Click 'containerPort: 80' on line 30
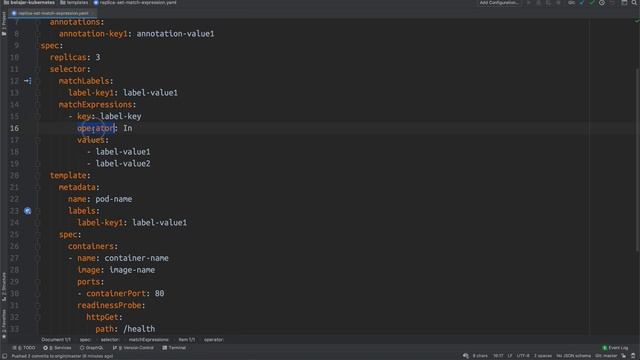This screenshot has height=360, width=640. (x=125, y=293)
